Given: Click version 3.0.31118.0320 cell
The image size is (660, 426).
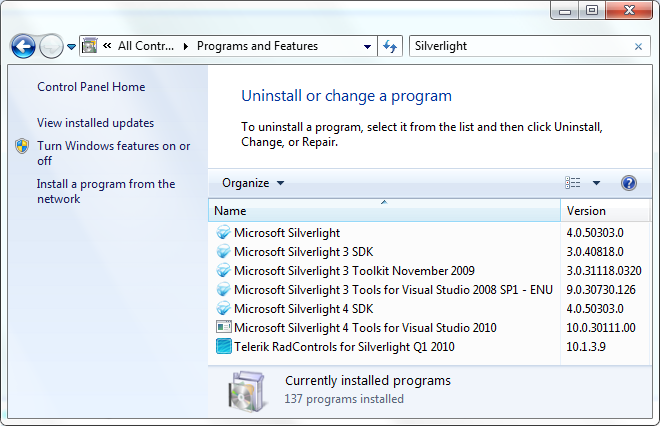Looking at the screenshot, I should (604, 271).
